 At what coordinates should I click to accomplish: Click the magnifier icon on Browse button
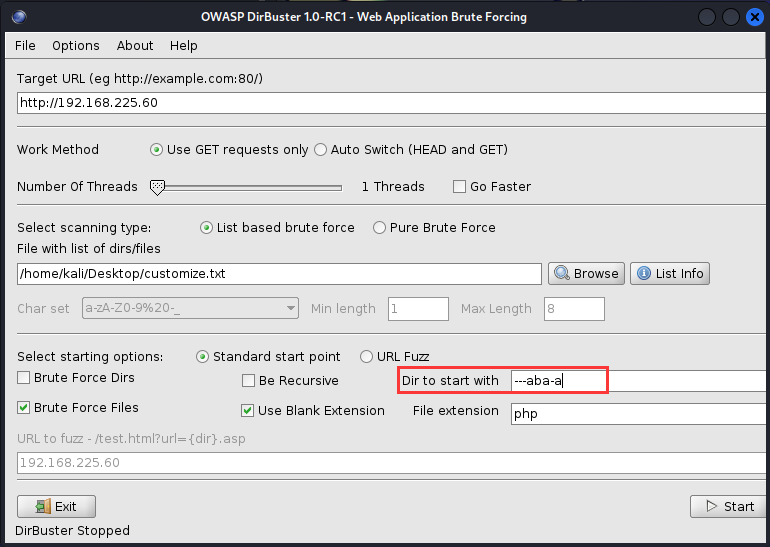point(562,273)
